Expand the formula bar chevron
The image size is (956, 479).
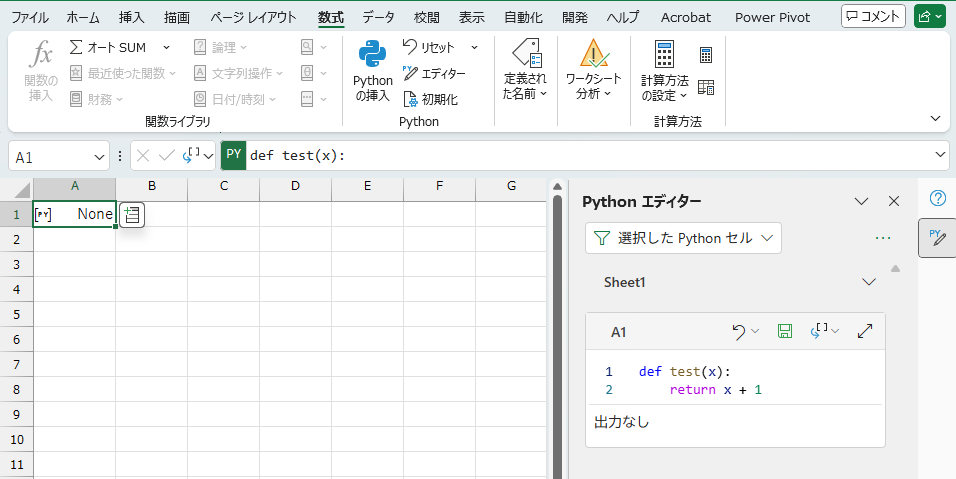pyautogui.click(x=940, y=155)
